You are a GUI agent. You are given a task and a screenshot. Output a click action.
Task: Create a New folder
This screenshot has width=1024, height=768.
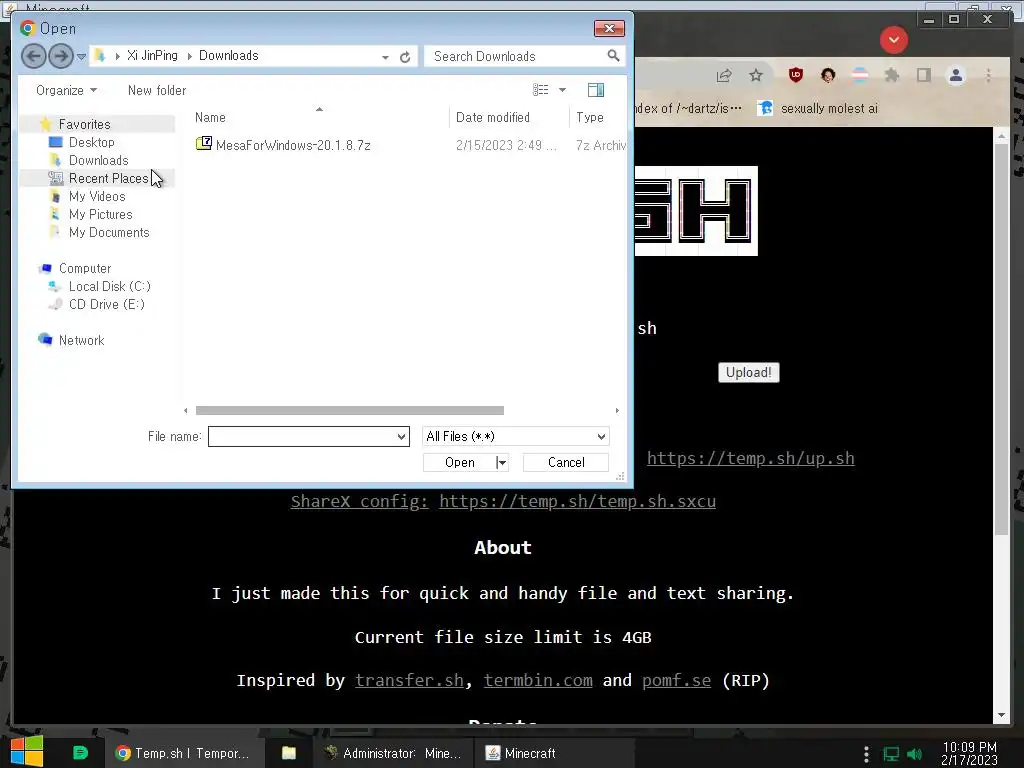tap(157, 90)
